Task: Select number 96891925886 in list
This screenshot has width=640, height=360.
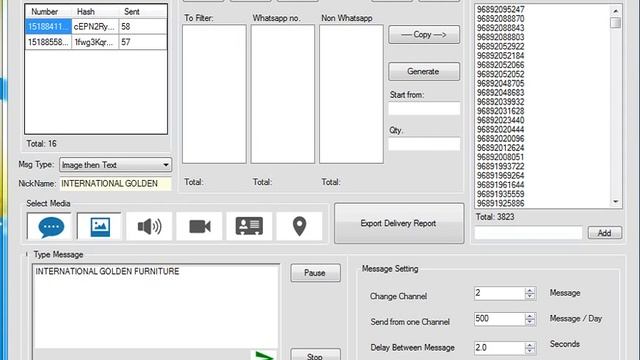Action: (500, 203)
